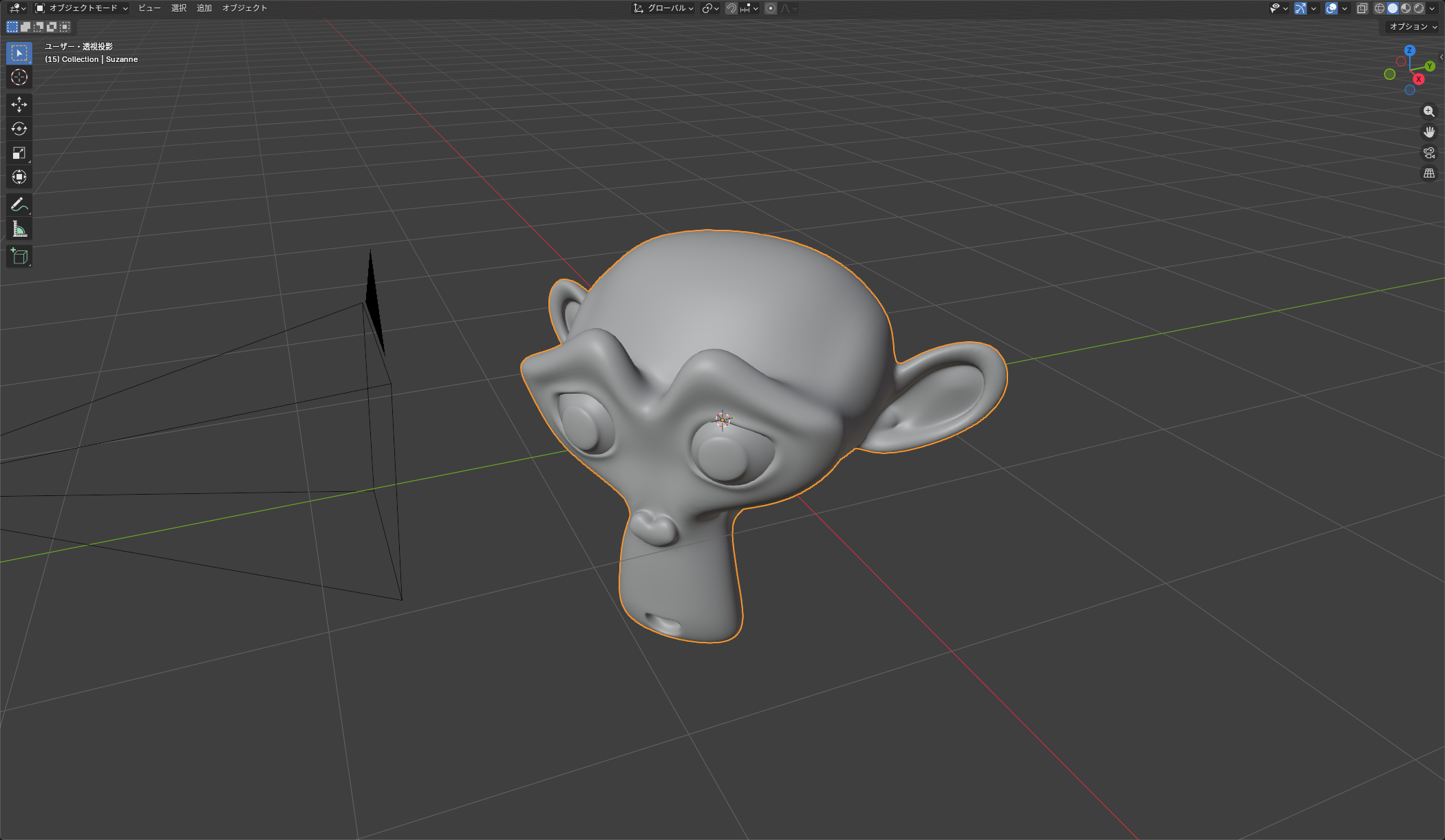Click the Y axis on navigation gizmo
1445x840 pixels.
click(1430, 66)
